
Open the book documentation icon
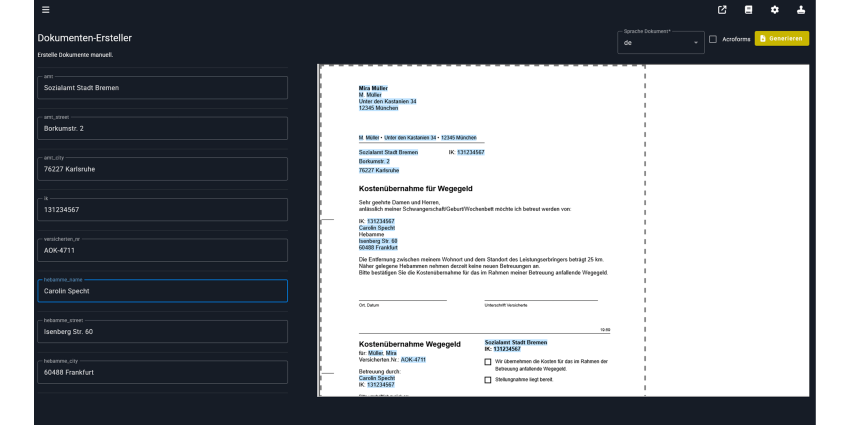[x=749, y=10]
